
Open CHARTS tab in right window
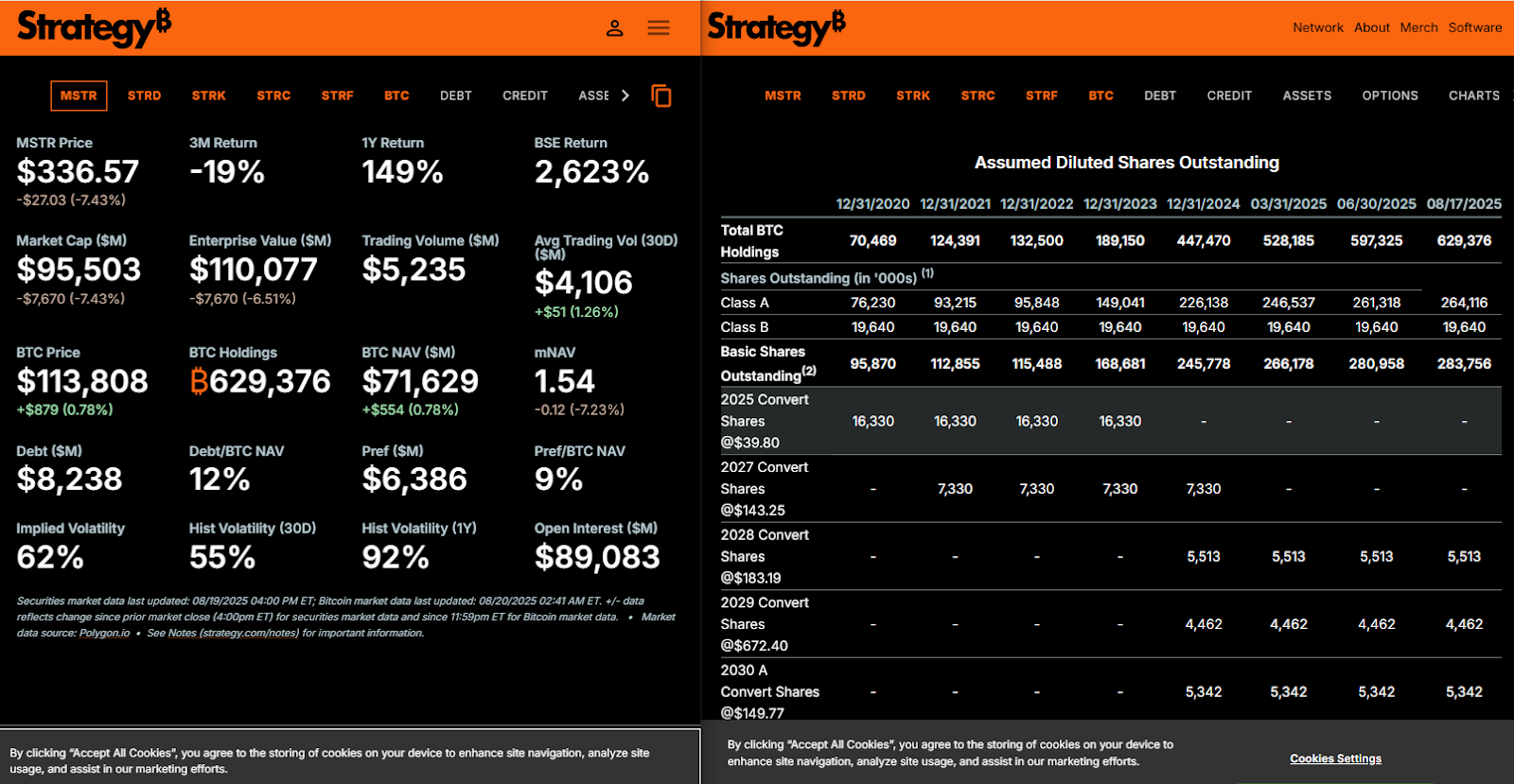[1474, 96]
